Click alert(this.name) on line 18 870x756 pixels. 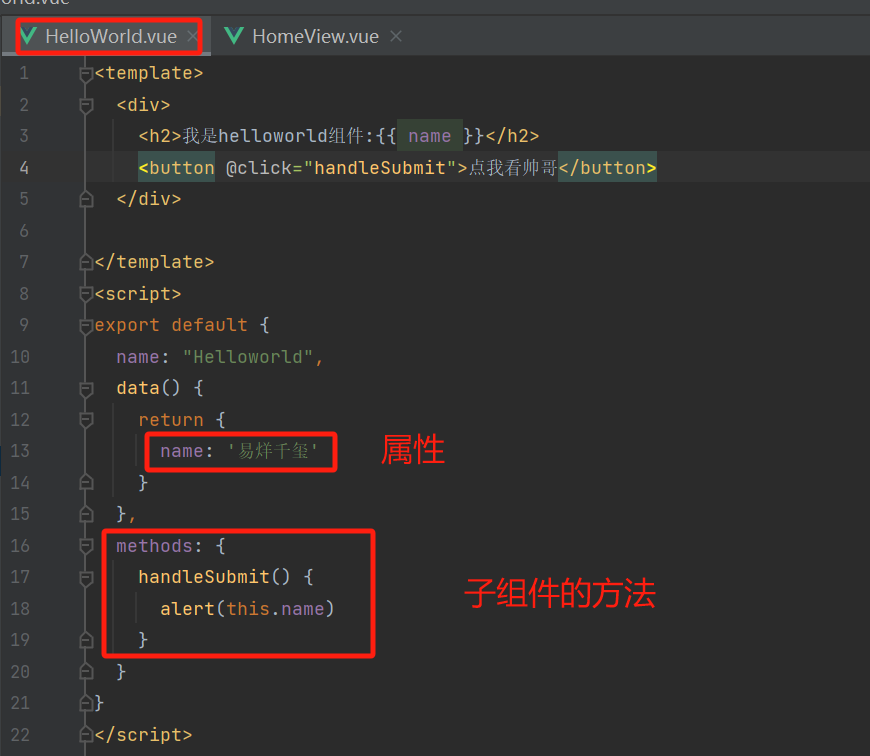click(247, 608)
